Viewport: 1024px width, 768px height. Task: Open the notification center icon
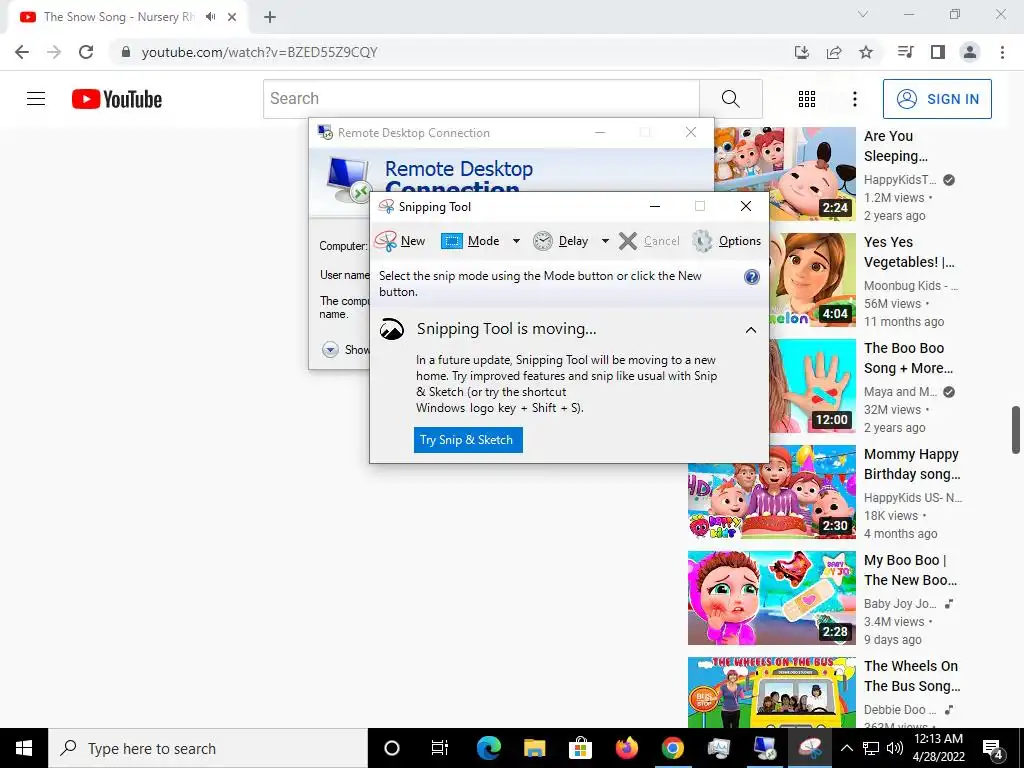993,748
